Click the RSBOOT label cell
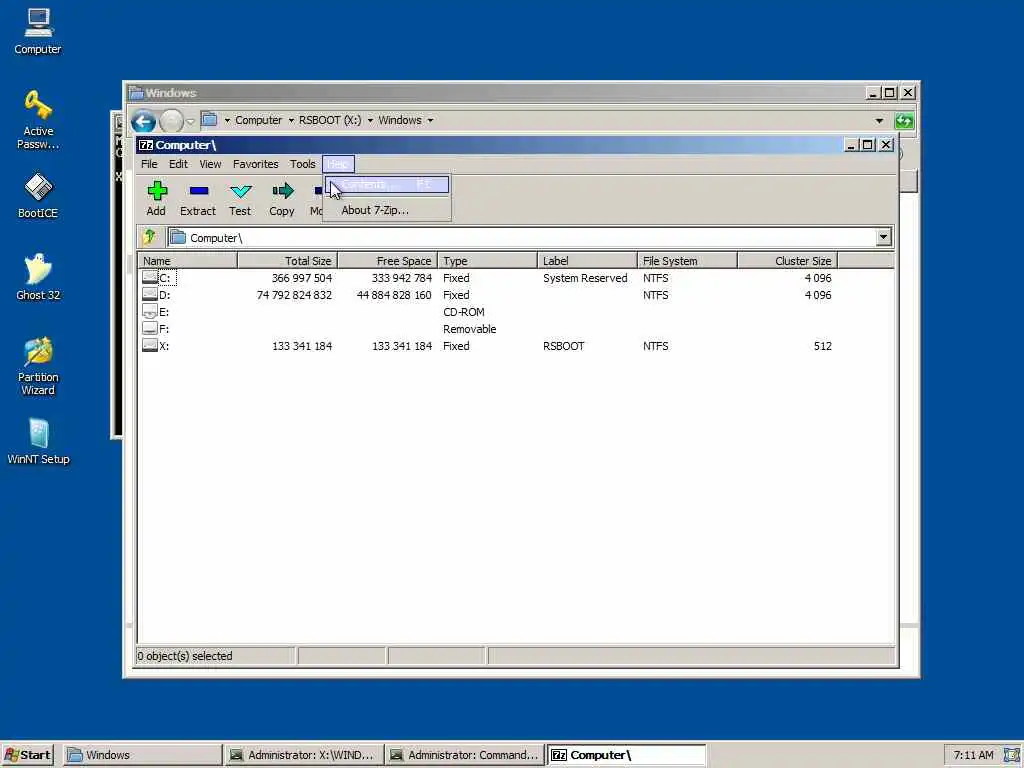This screenshot has width=1024, height=768. tap(564, 345)
